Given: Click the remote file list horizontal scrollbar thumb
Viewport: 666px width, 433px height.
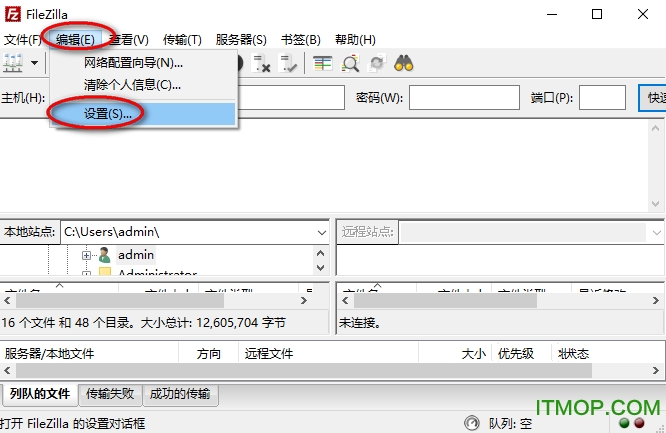Looking at the screenshot, I should 445,300.
